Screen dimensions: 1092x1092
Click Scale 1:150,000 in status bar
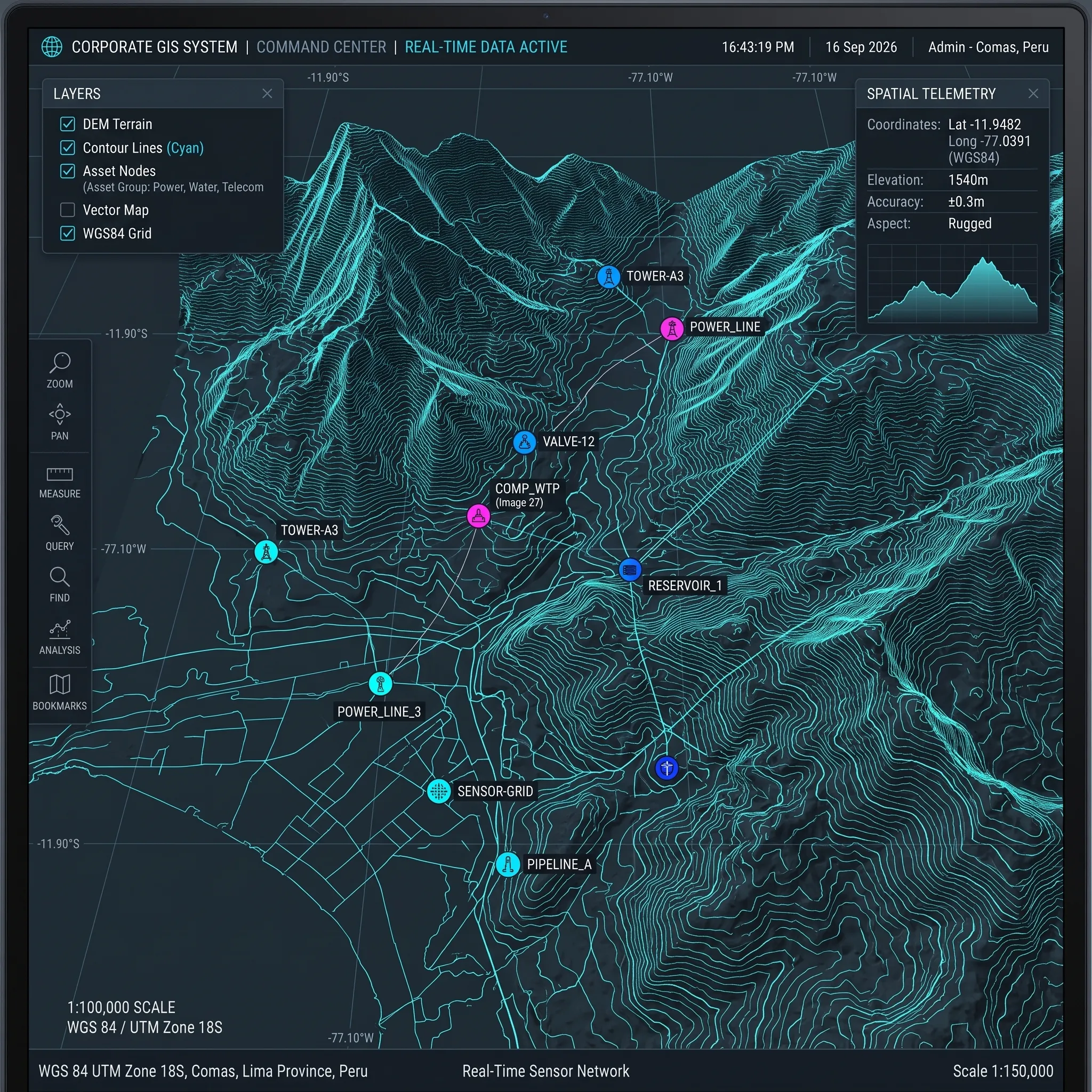coord(1003,1071)
